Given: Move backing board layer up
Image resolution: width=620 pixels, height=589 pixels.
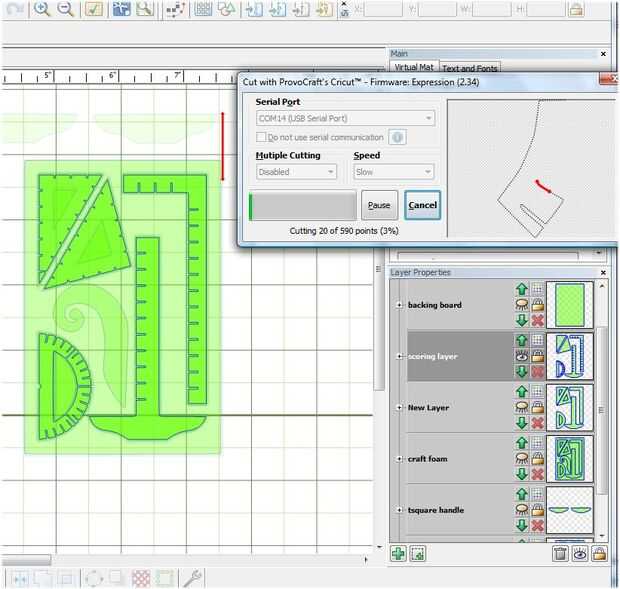Looking at the screenshot, I should (x=522, y=289).
